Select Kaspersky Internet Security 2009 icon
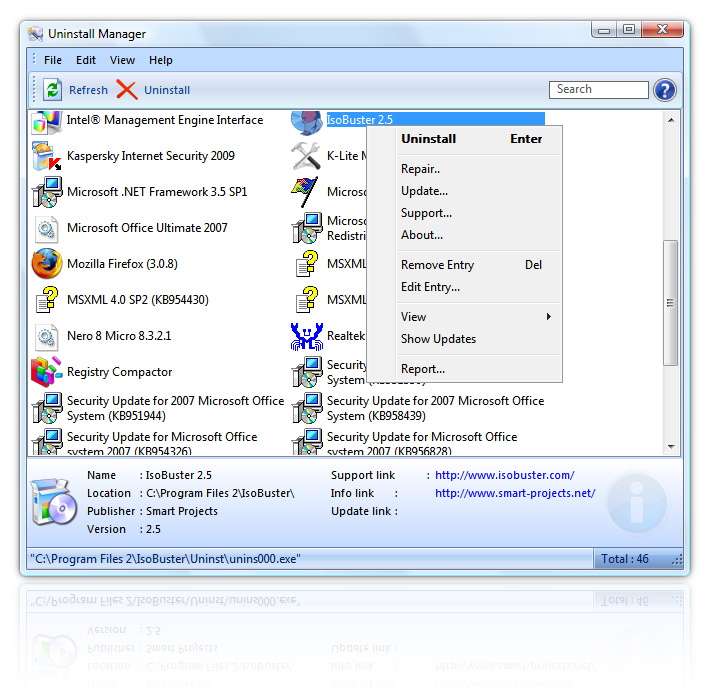The width and height of the screenshot is (709, 699). point(47,156)
